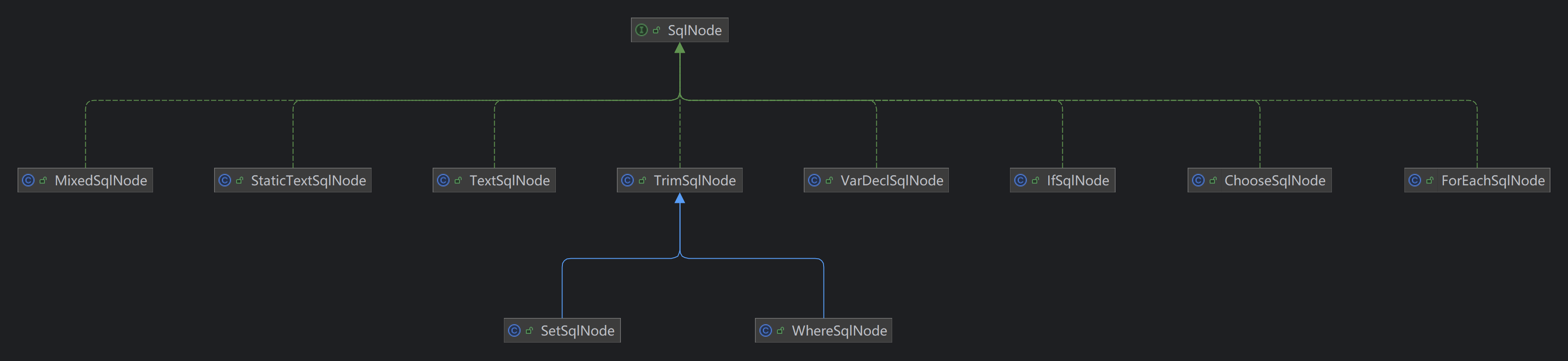The width and height of the screenshot is (1568, 361).
Task: Click the visibility lock icon on SqlNode
Action: [656, 30]
